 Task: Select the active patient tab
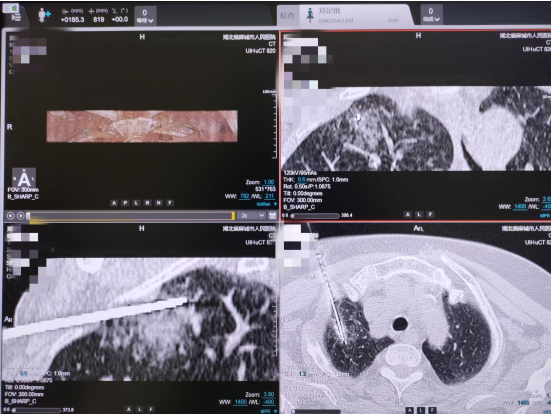pos(355,15)
